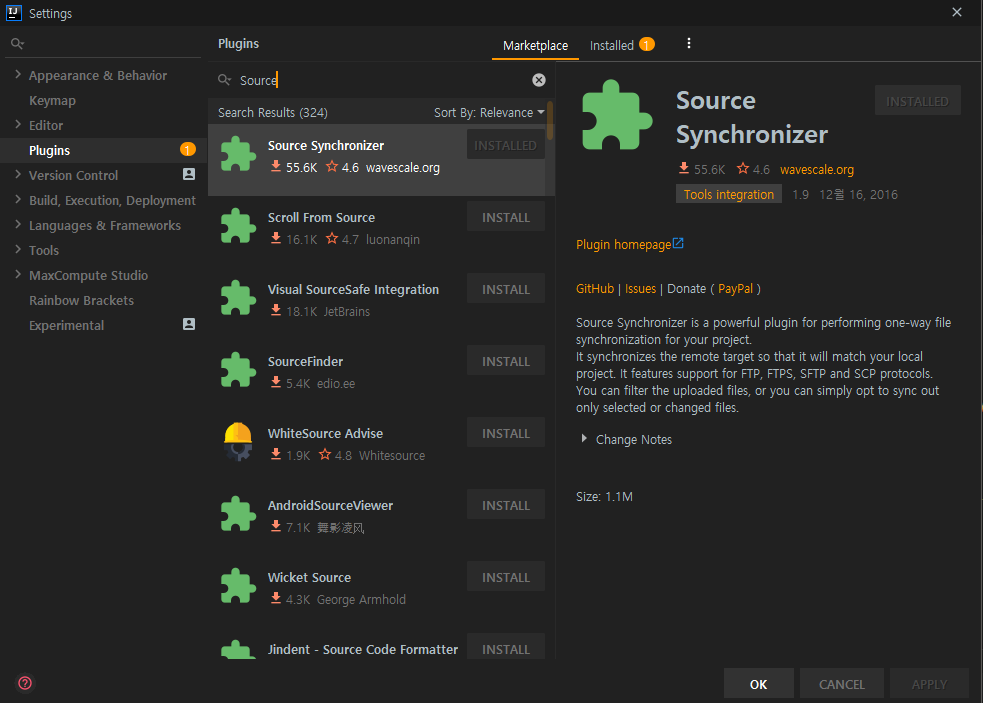Viewport: 983px width, 703px height.
Task: Click the SourceFinder plugin icon
Action: click(238, 370)
